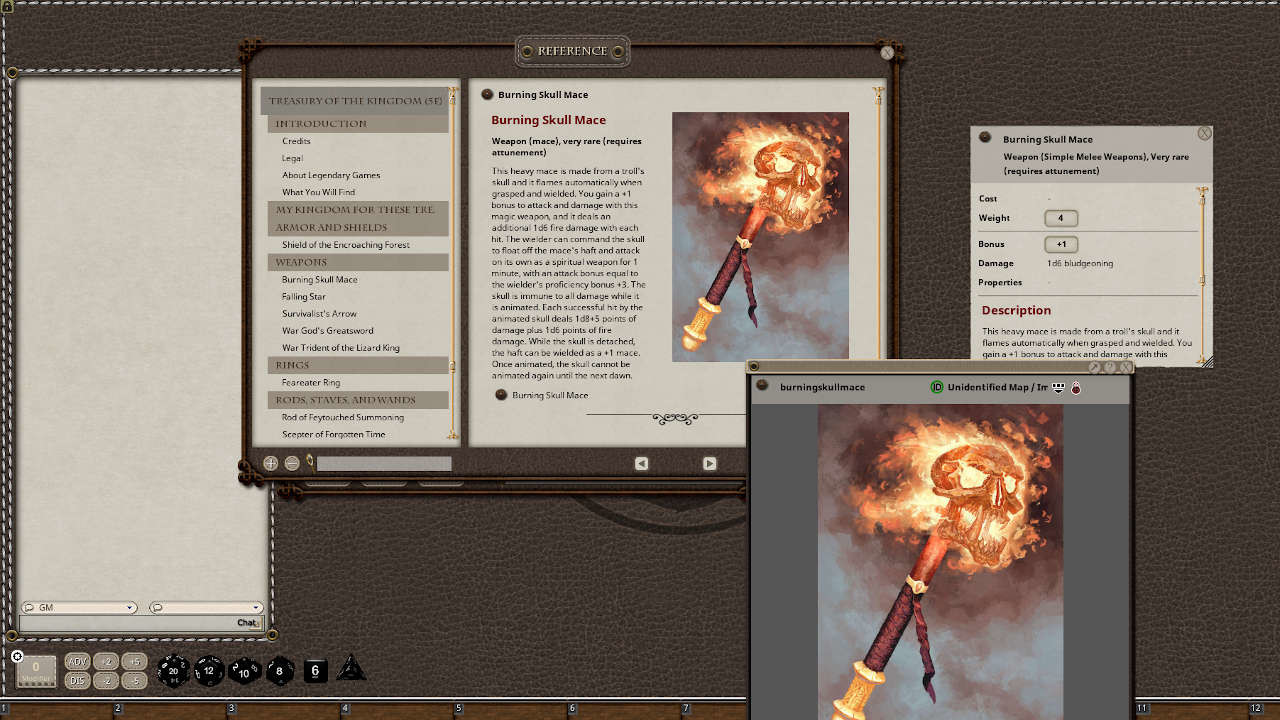The image size is (1280, 720).
Task: Zoom out using the minus magnifier icon
Action: (x=291, y=463)
